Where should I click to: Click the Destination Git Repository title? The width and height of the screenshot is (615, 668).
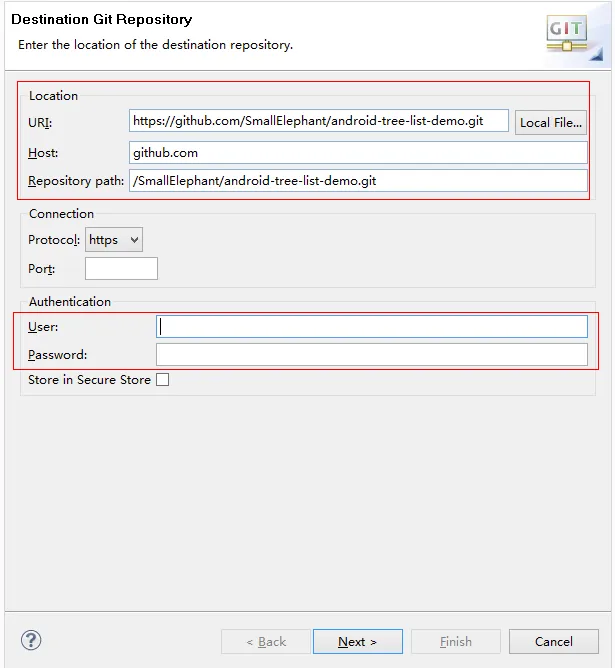coord(101,19)
